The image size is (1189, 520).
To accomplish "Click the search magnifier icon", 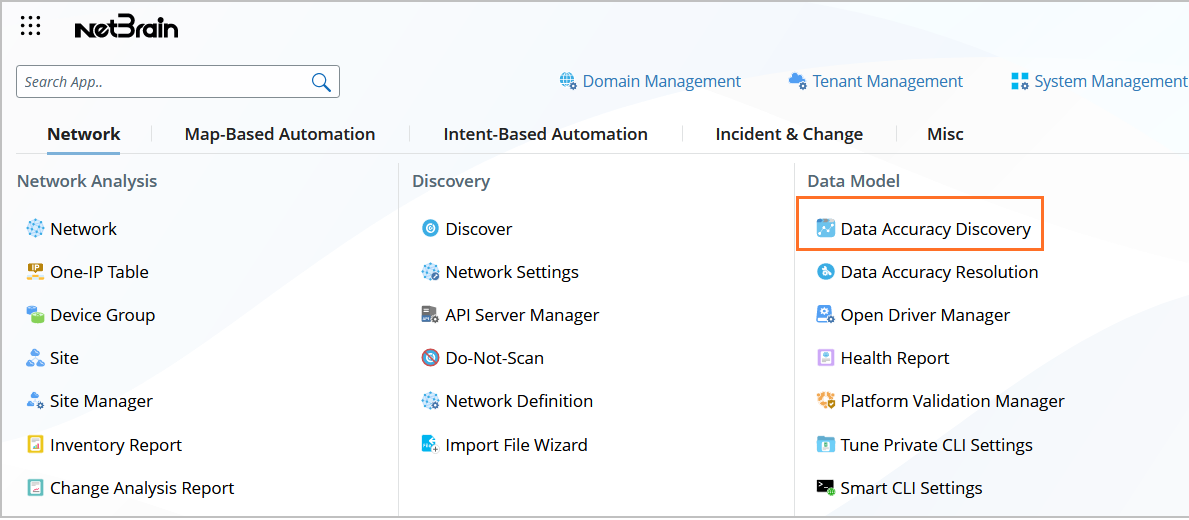I will pyautogui.click(x=321, y=82).
